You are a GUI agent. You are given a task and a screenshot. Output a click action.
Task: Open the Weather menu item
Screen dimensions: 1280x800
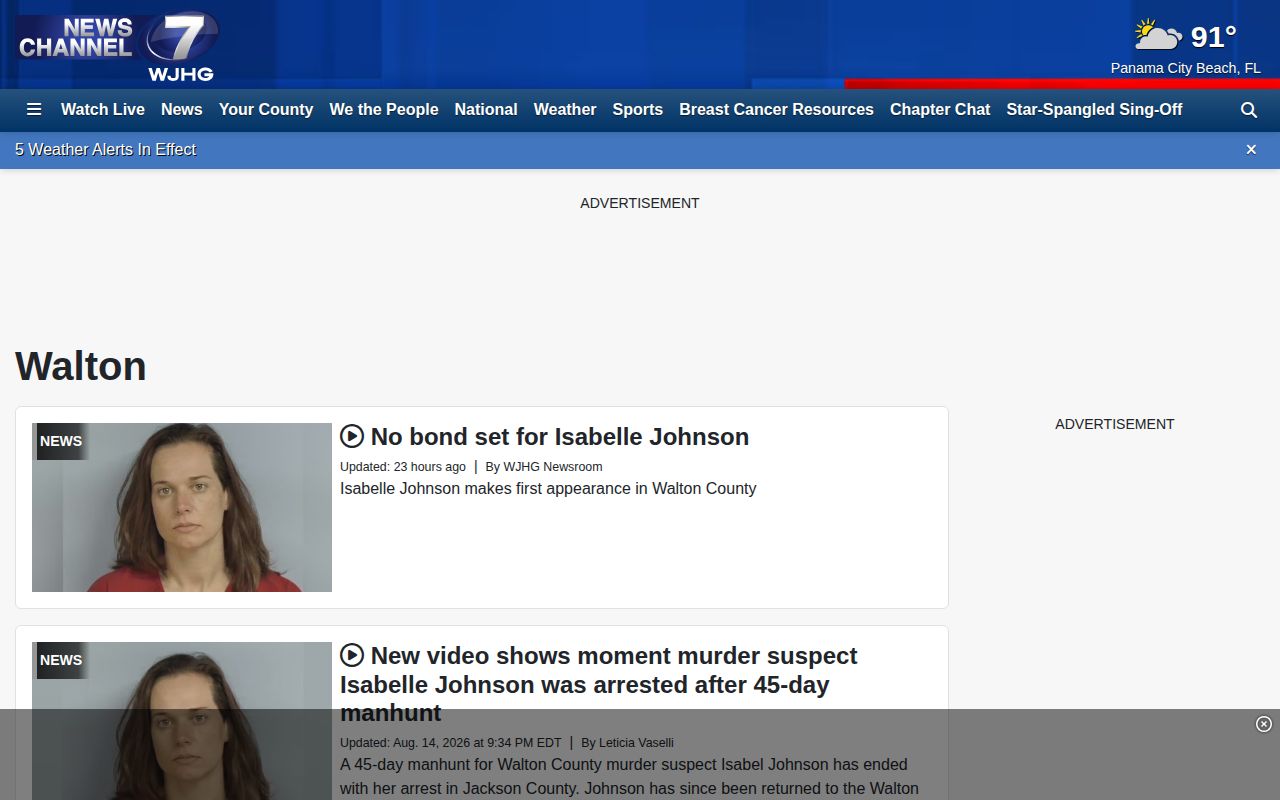pyautogui.click(x=565, y=109)
